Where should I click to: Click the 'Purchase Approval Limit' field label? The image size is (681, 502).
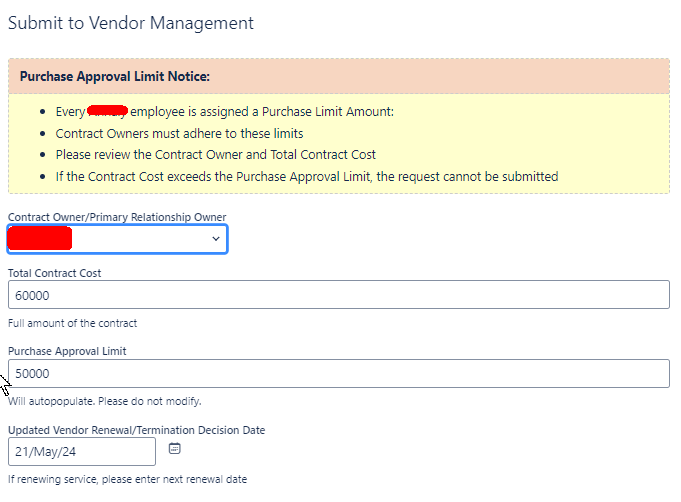point(67,351)
